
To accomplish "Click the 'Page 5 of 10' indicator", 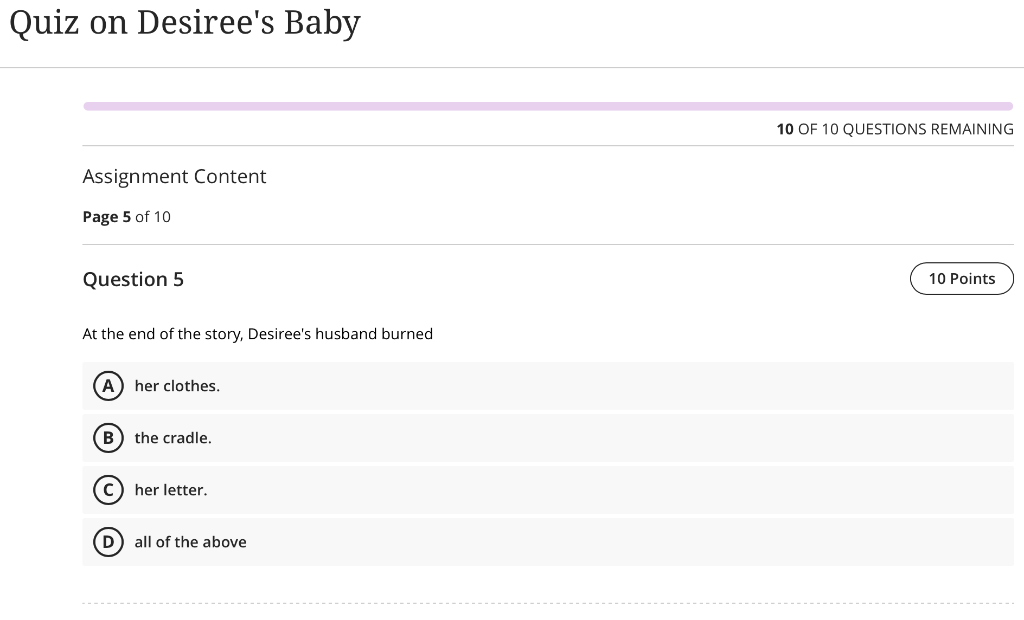I will 126,216.
